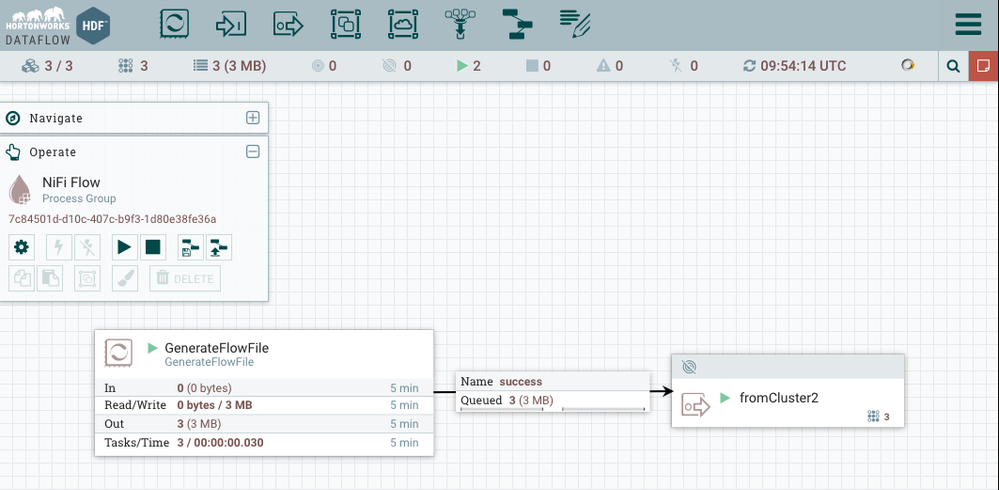Click the create template button in Operate
Screen dimensions: 999x490
(x=190, y=246)
